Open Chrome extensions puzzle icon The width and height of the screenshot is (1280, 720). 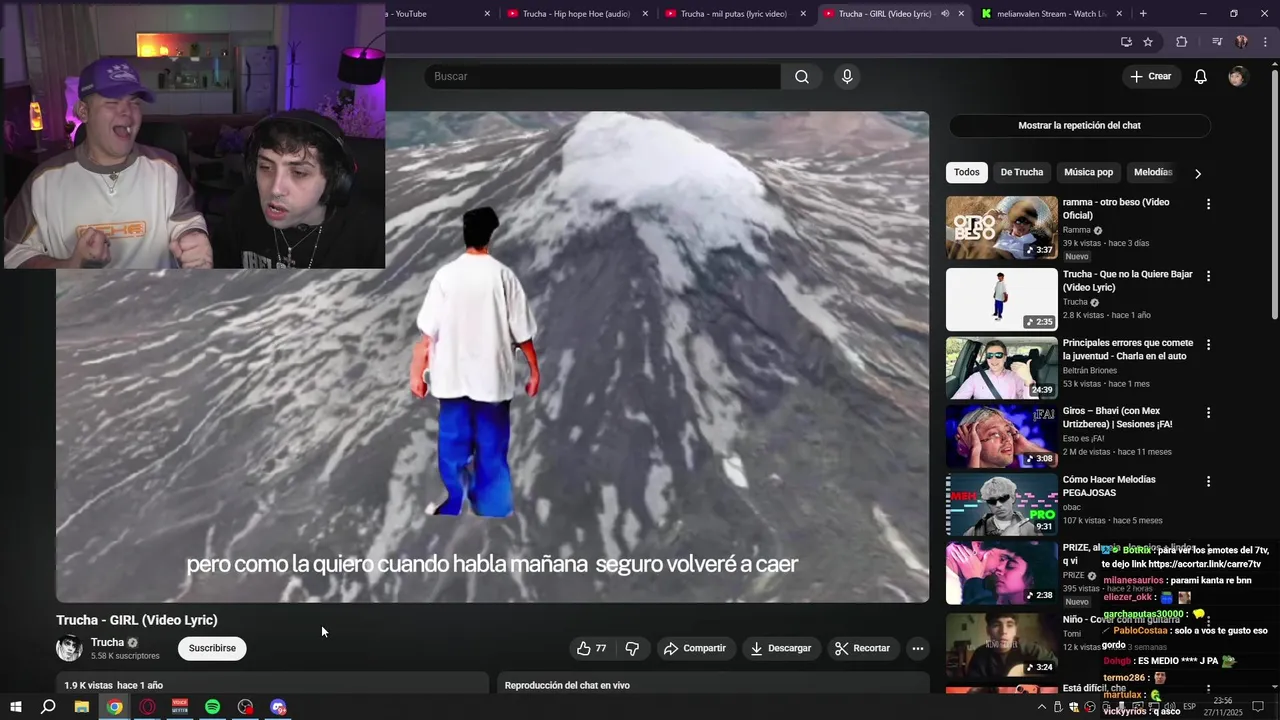click(x=1182, y=42)
